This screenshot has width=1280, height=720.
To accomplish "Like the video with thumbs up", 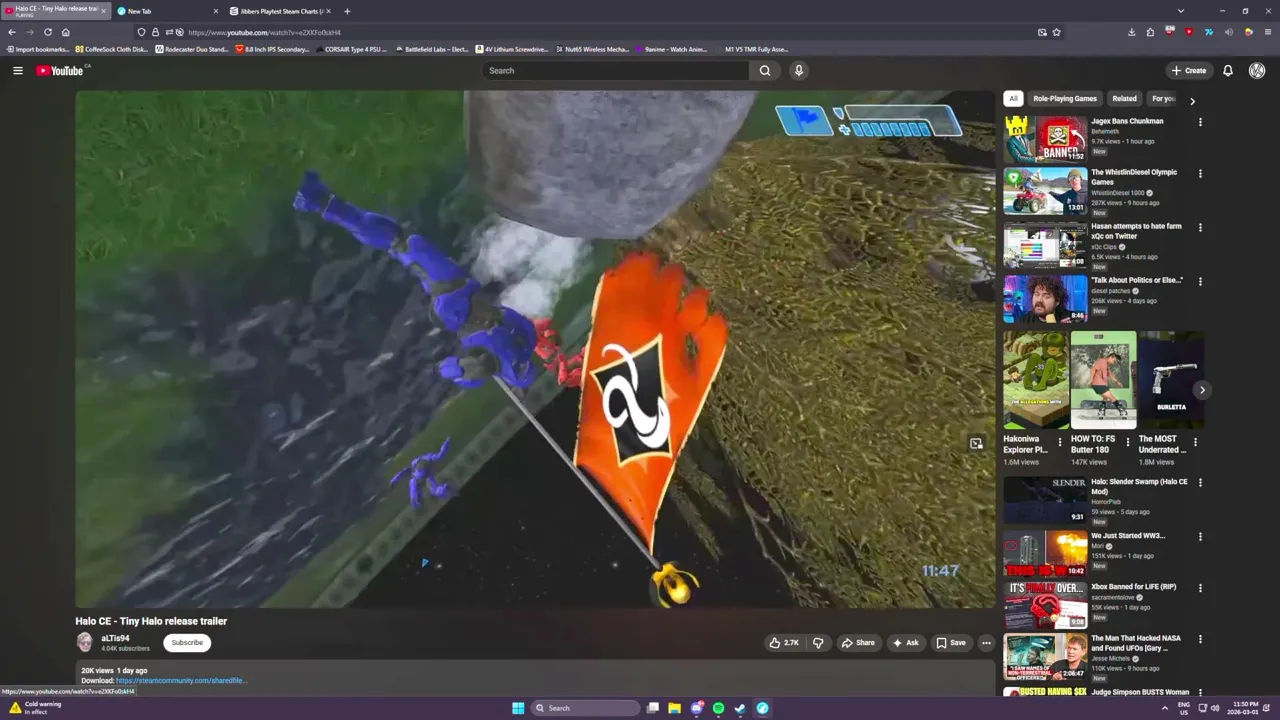I will (784, 643).
